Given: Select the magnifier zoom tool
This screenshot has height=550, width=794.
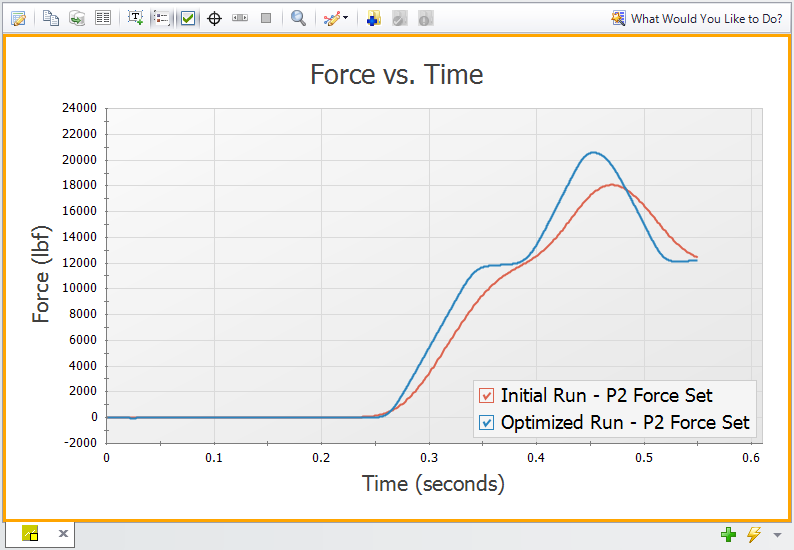Looking at the screenshot, I should click(298, 18).
